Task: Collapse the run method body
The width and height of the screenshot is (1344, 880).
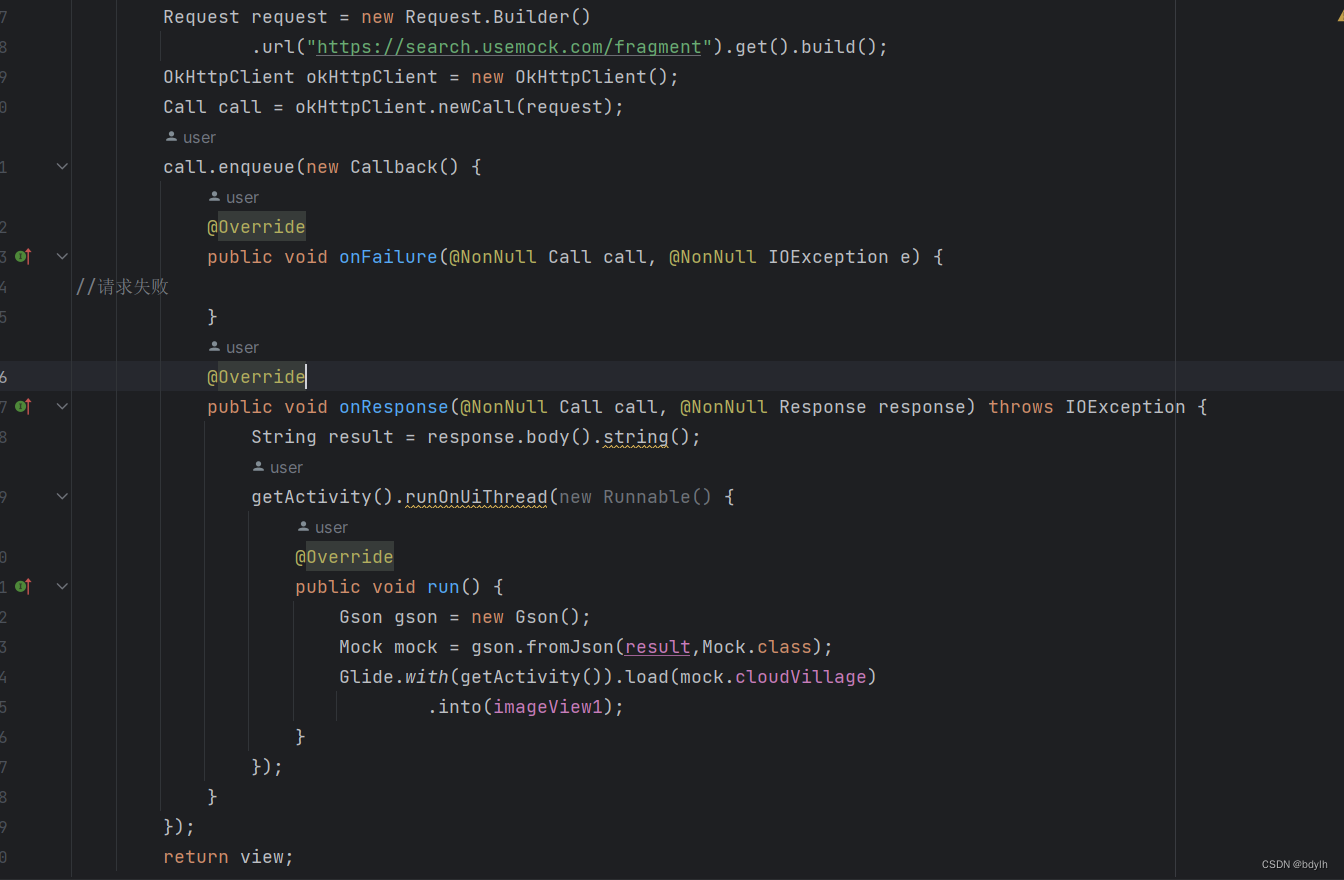Action: tap(62, 586)
